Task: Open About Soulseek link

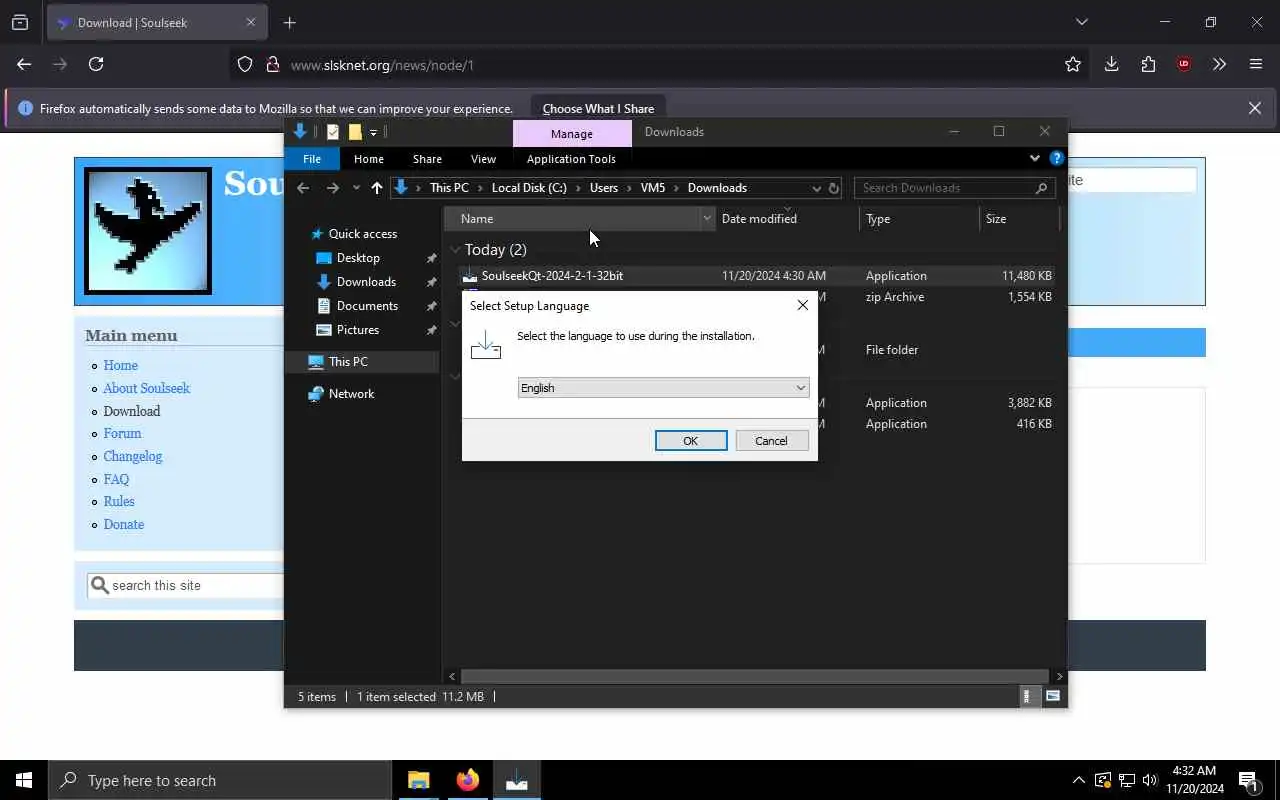Action: click(x=146, y=389)
